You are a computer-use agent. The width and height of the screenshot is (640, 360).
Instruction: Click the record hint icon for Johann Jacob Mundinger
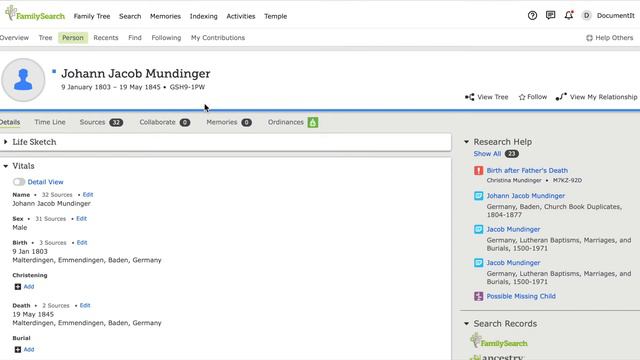pyautogui.click(x=478, y=196)
